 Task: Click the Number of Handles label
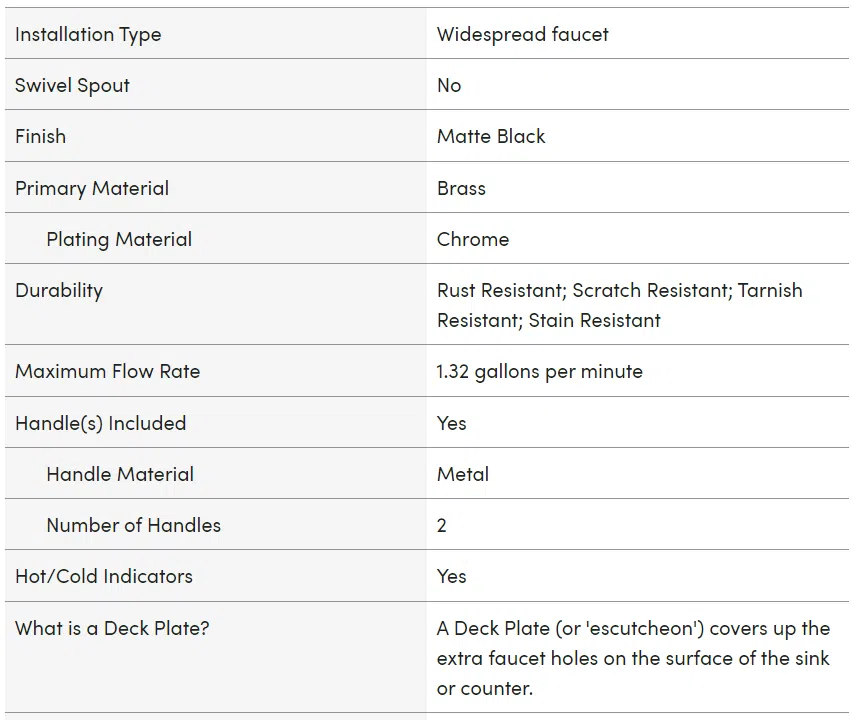(134, 525)
